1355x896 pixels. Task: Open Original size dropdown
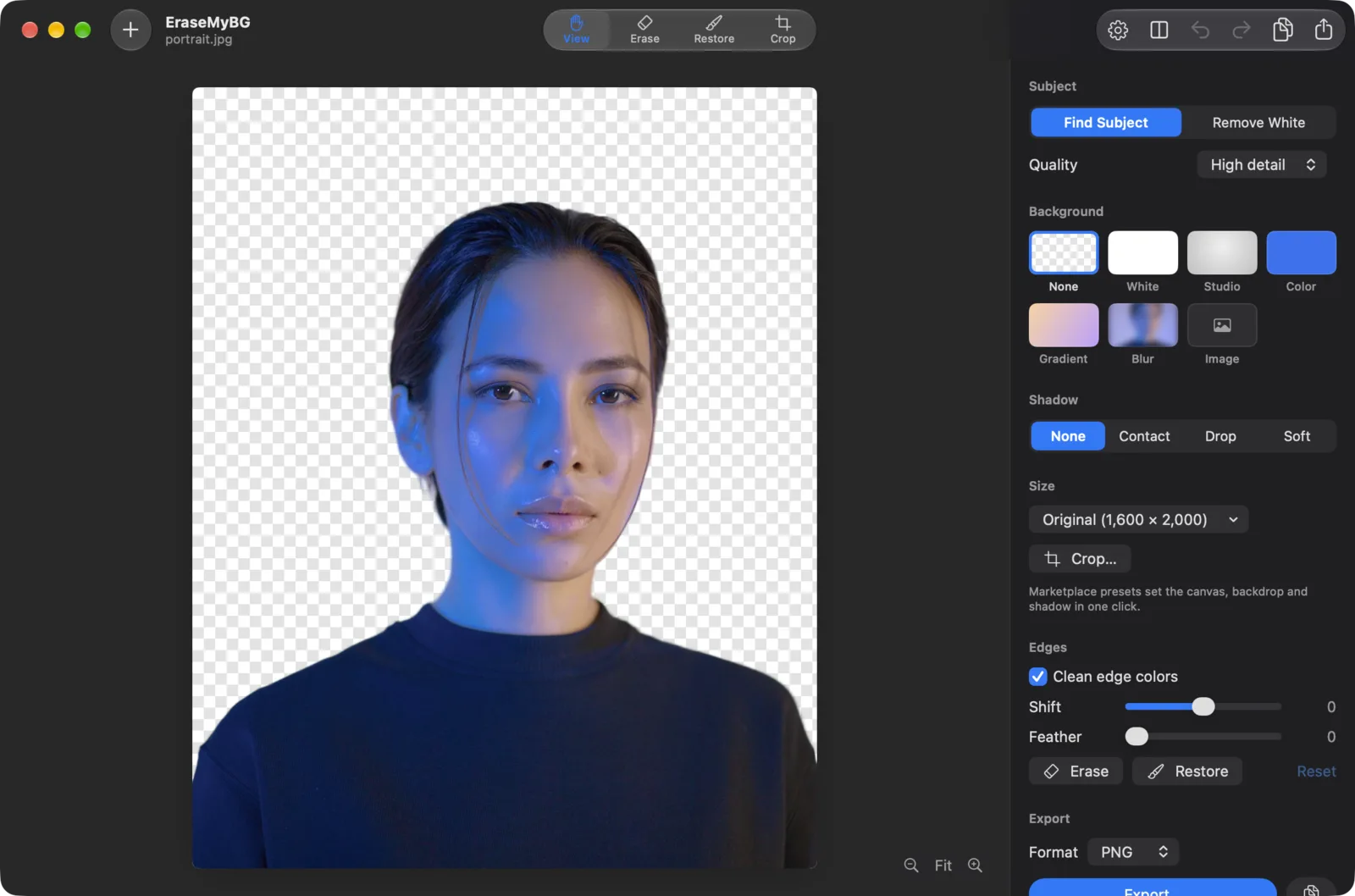(1138, 519)
